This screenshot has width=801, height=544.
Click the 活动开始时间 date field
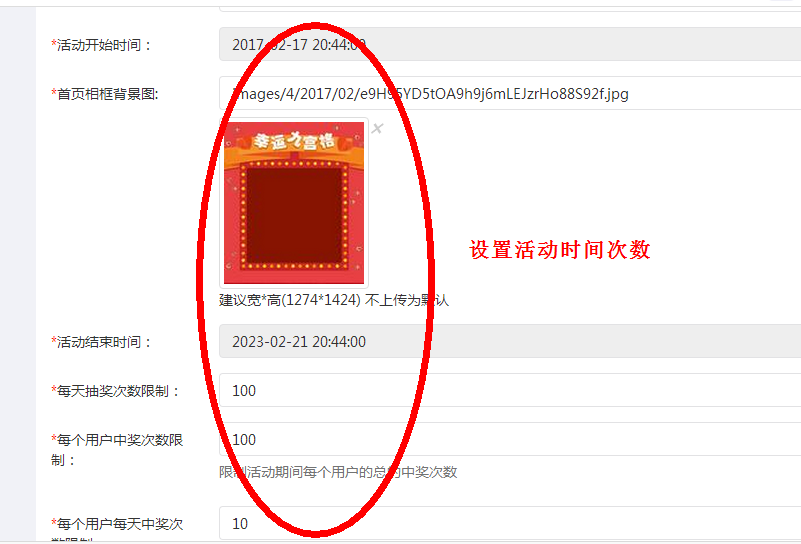coord(510,44)
